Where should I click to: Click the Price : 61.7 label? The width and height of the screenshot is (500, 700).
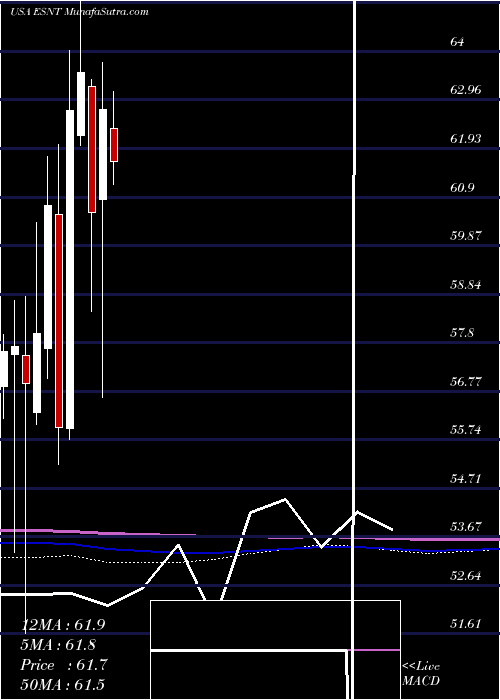pyautogui.click(x=63, y=665)
